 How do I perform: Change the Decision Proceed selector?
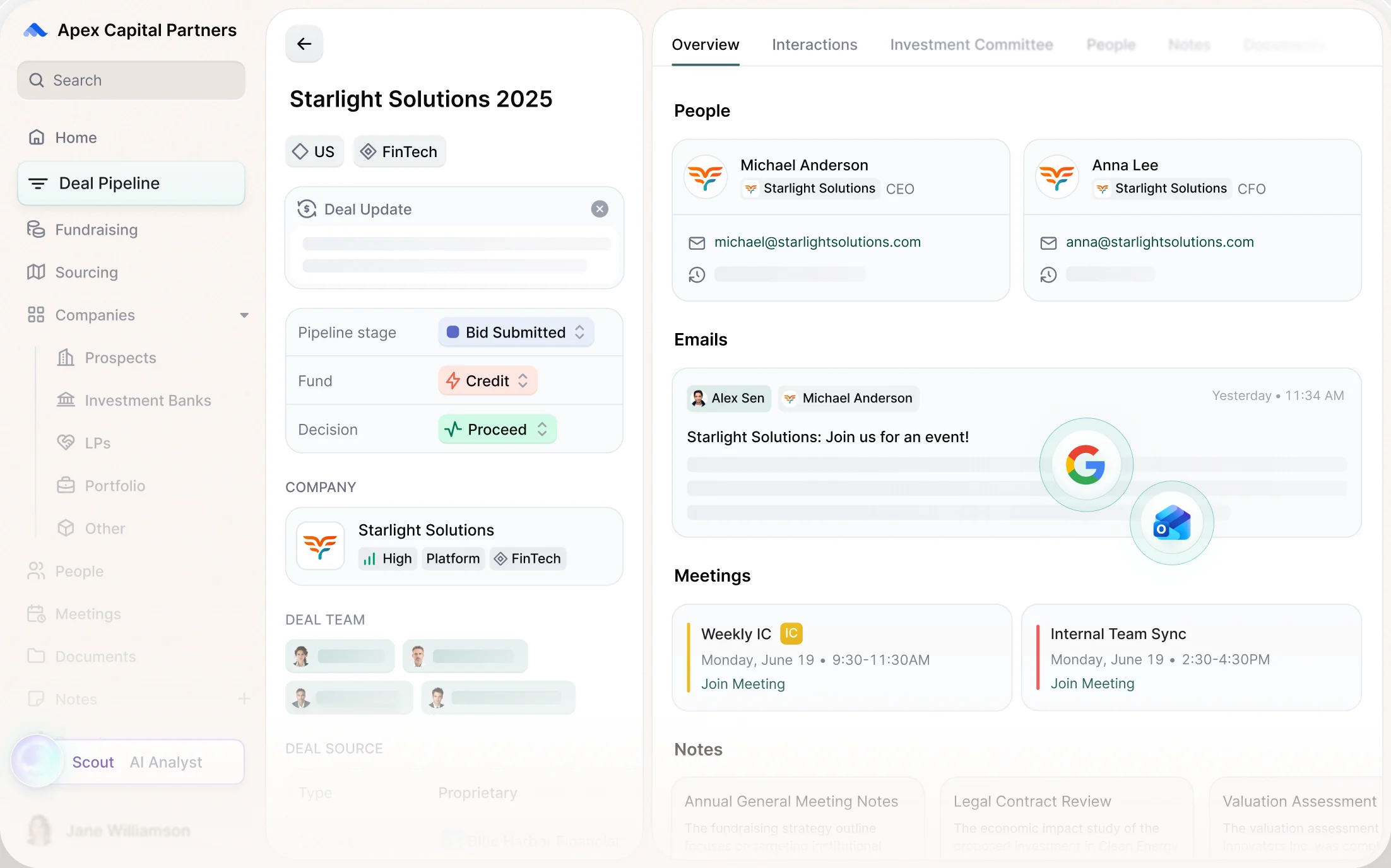click(x=497, y=429)
